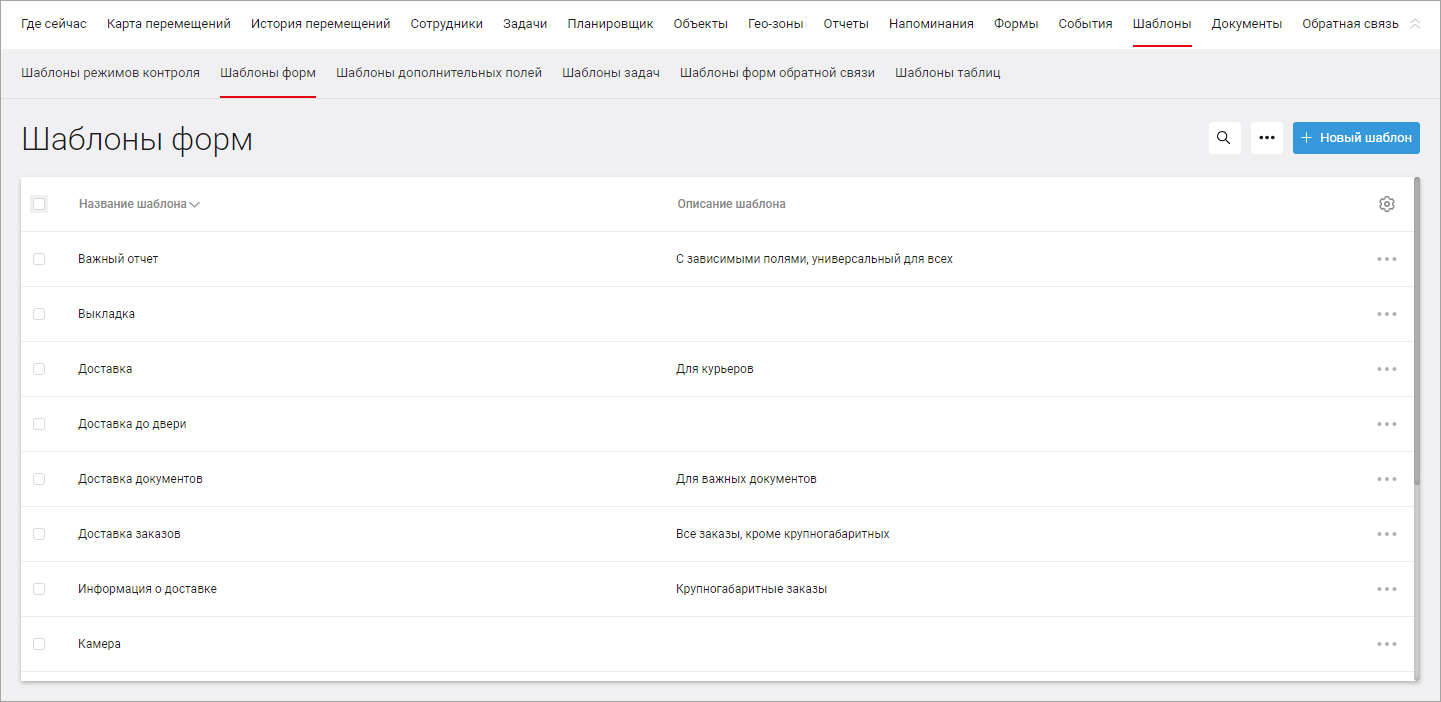1441x702 pixels.
Task: Tick the checkbox for Доставка до двери
Action: click(39, 424)
